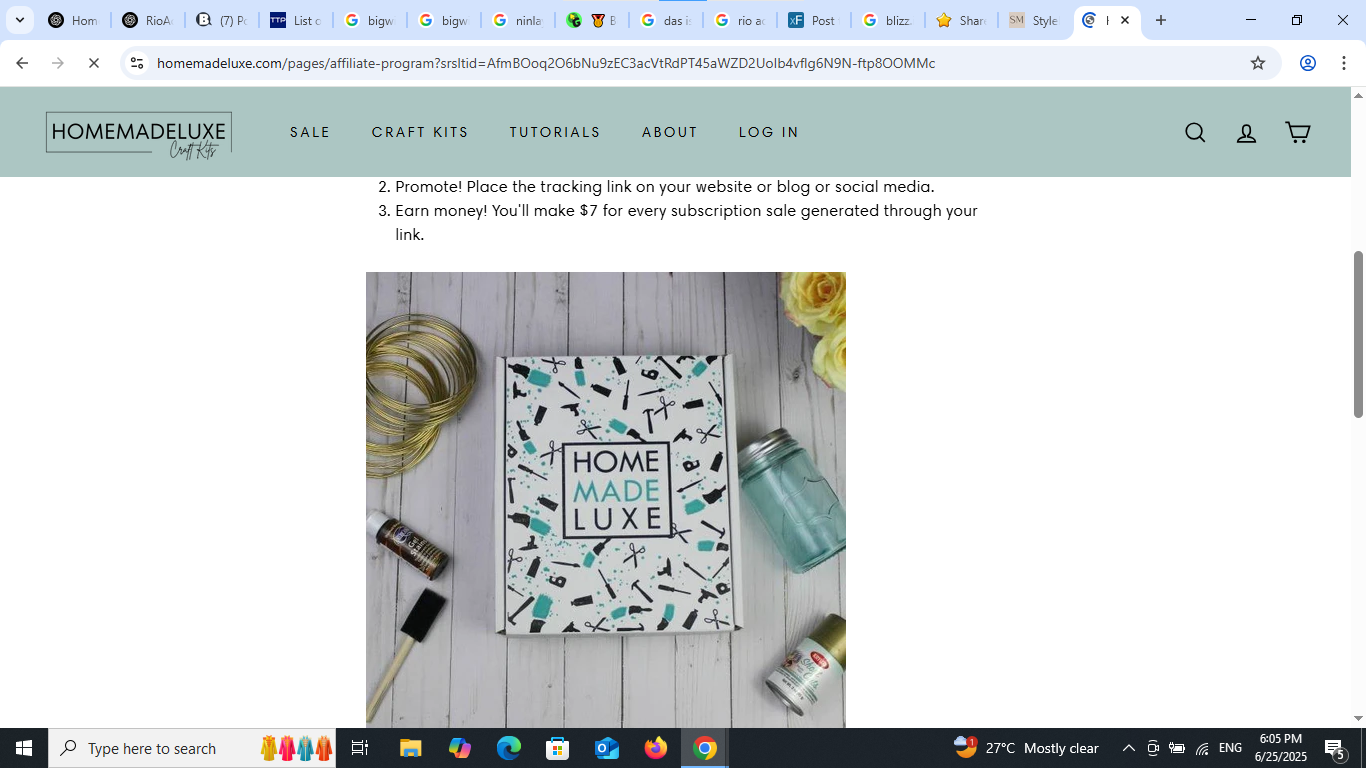Click the forward navigation arrow
This screenshot has width=1366, height=768.
58,63
